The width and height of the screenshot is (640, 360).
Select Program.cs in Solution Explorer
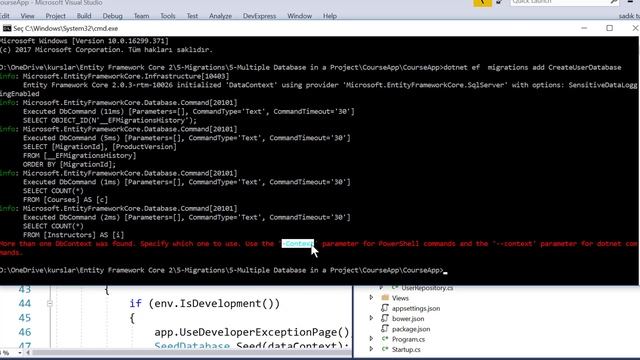click(x=408, y=339)
